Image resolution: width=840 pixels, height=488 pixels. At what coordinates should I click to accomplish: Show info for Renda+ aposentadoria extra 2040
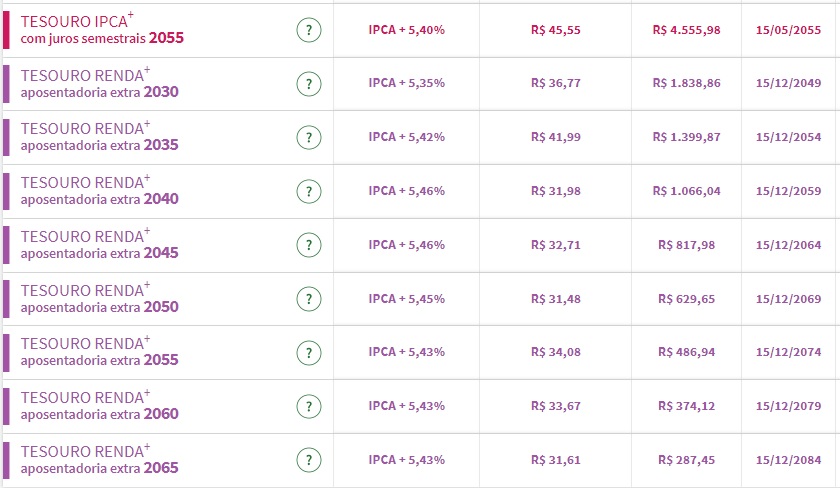(309, 191)
